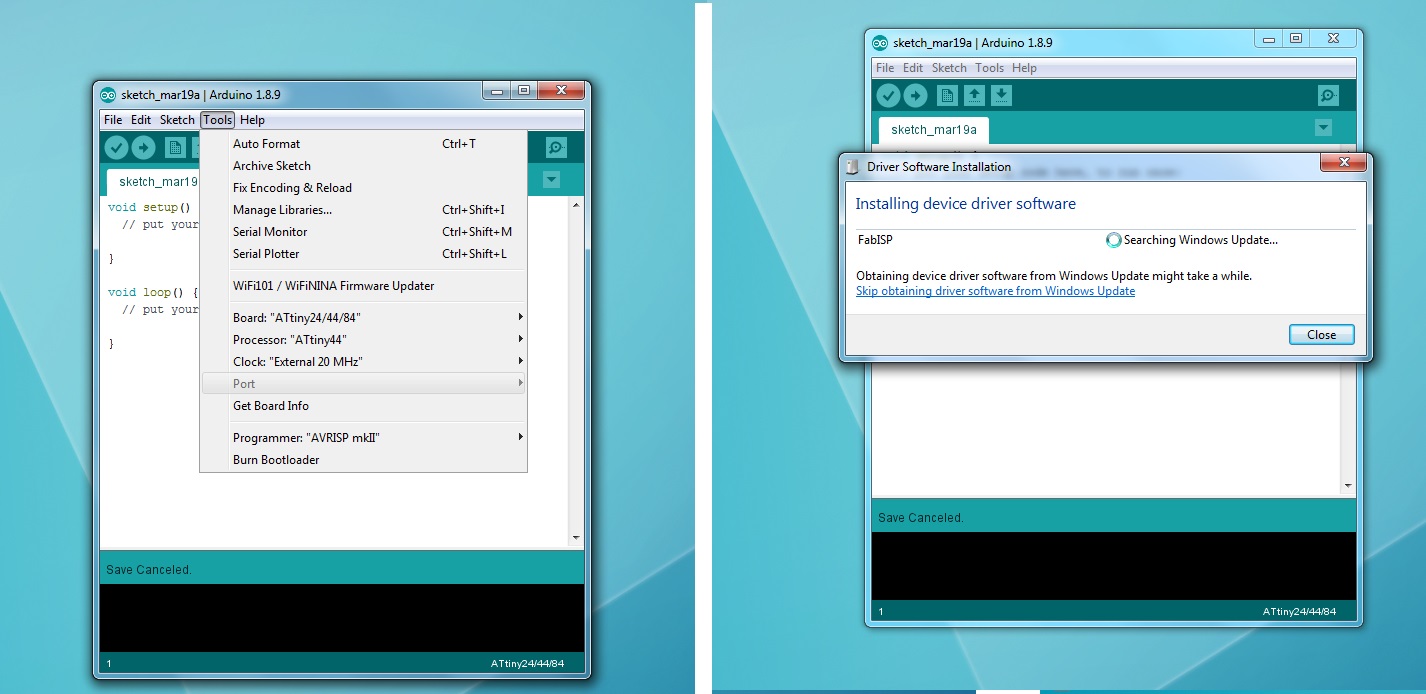Open Manage Libraries... entry
This screenshot has width=1426, height=694.
click(364, 210)
